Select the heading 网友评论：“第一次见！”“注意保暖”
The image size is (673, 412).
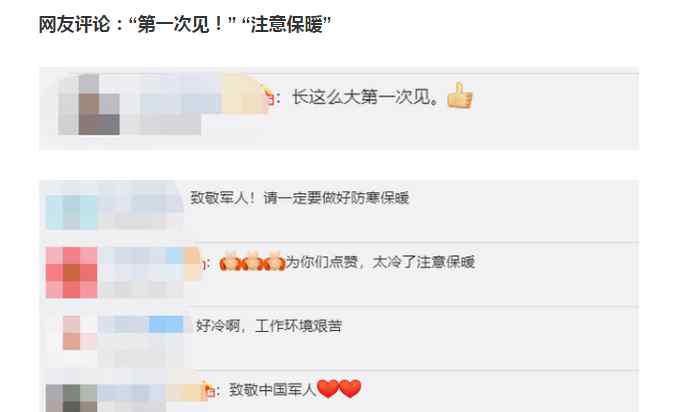point(185,24)
